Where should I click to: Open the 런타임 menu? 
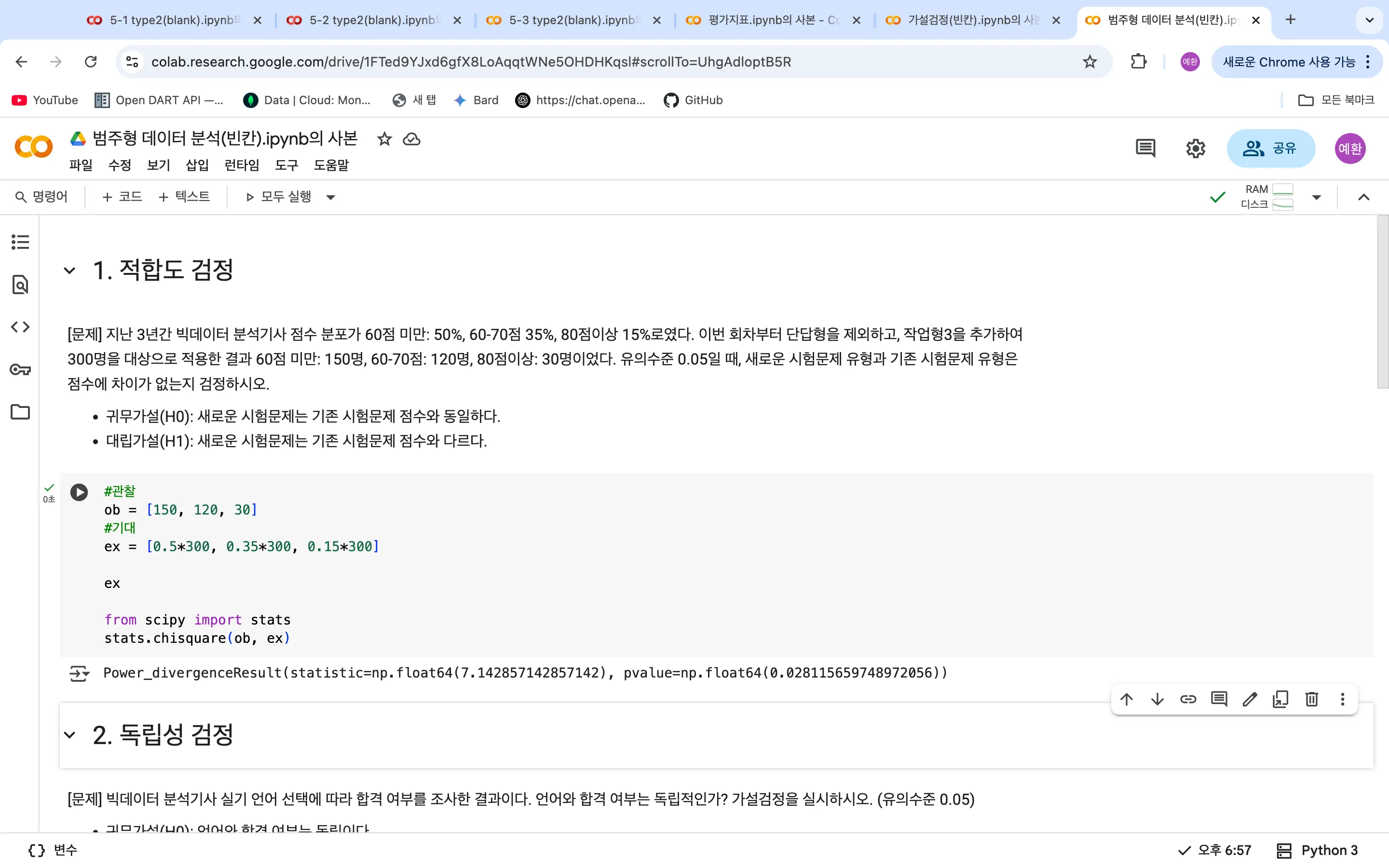pos(242,165)
